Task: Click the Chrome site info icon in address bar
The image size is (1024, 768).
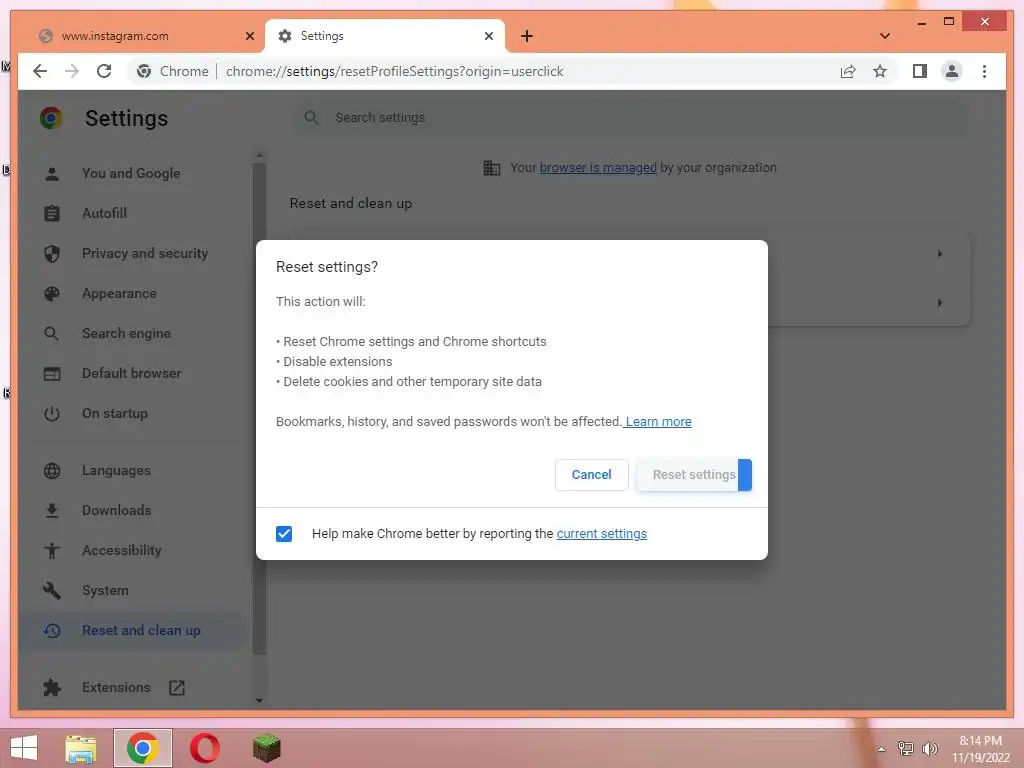Action: pyautogui.click(x=144, y=71)
